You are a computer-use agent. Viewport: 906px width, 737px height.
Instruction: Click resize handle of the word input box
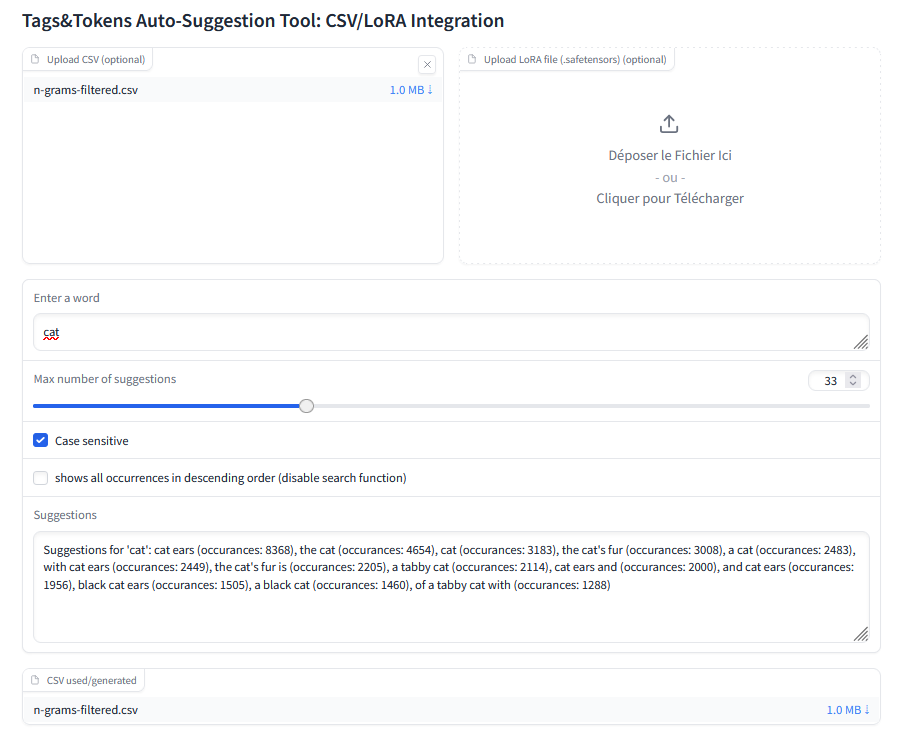pos(861,342)
